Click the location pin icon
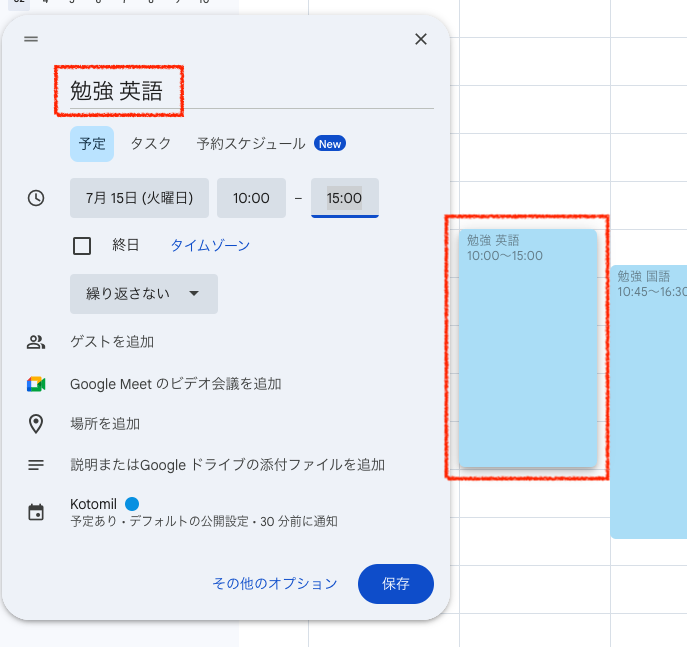Screen dimensions: 687x647 pos(36,424)
